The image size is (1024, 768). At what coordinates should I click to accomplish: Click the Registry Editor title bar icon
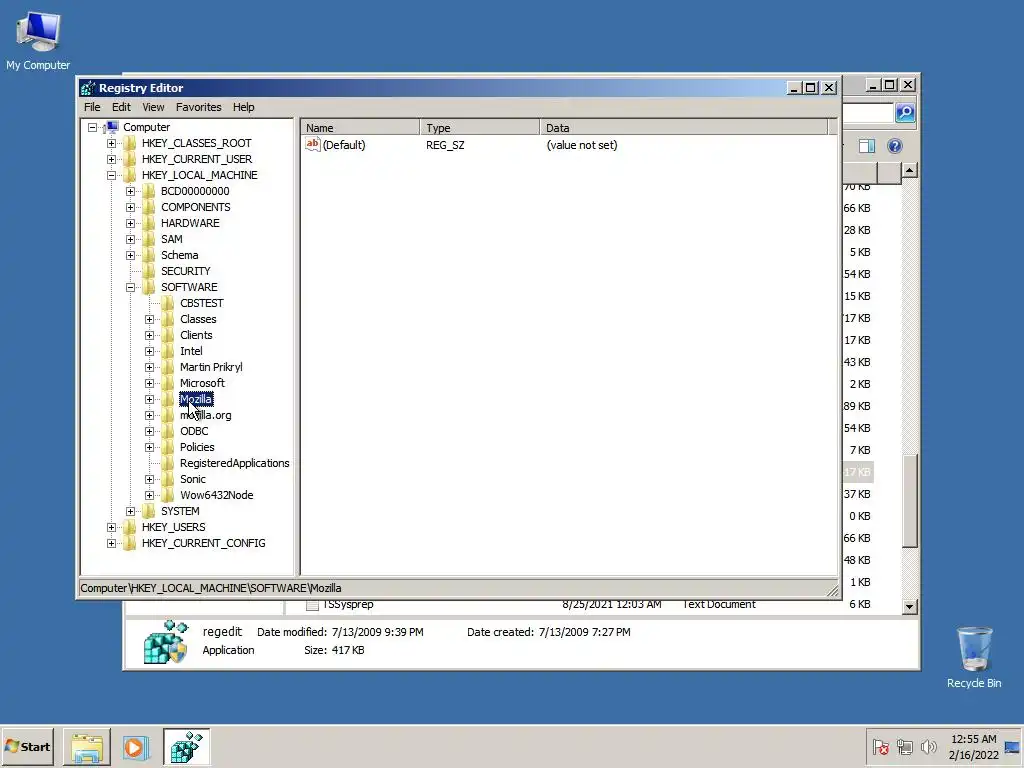pos(88,88)
